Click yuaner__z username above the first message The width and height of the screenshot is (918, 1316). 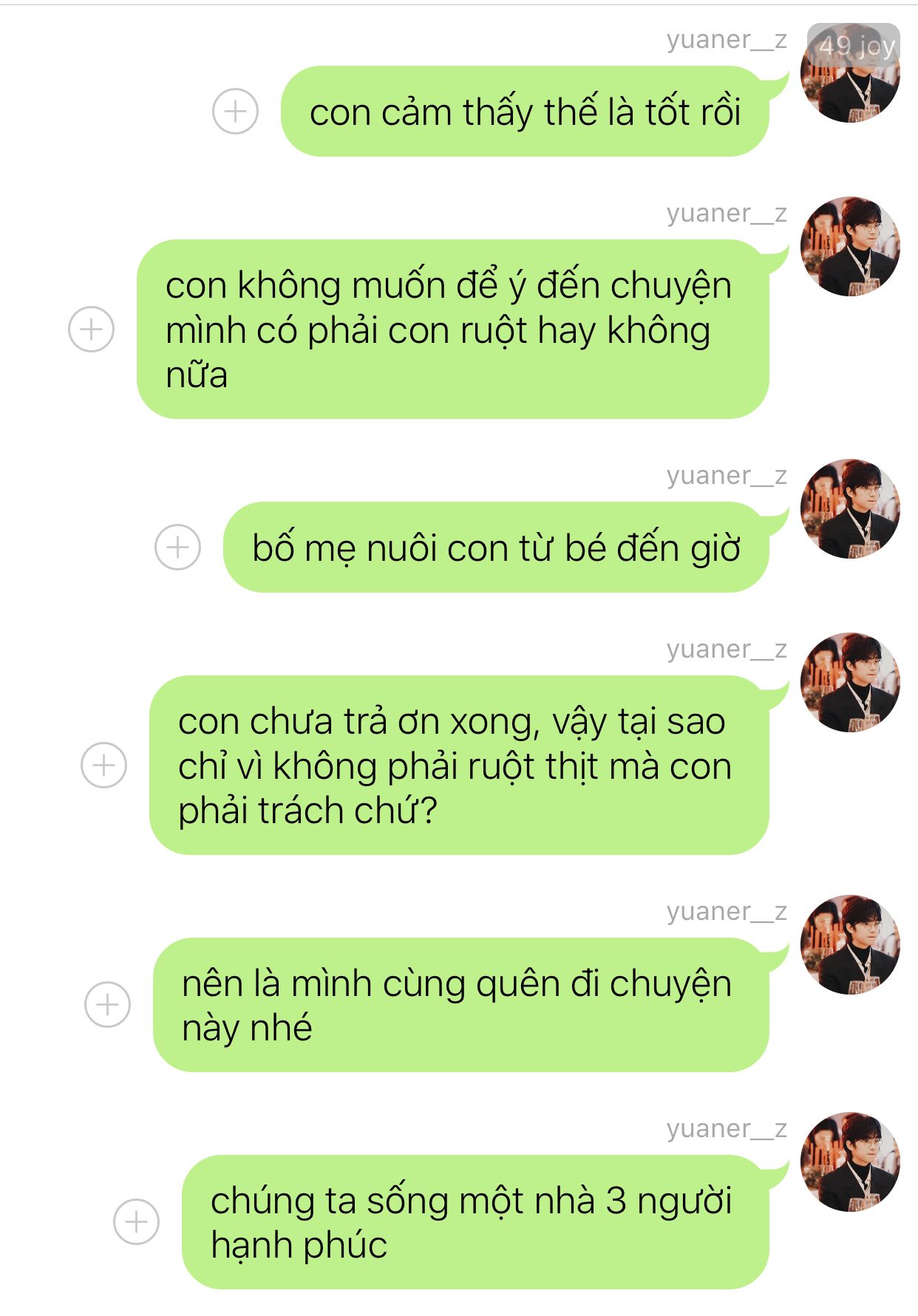(727, 41)
